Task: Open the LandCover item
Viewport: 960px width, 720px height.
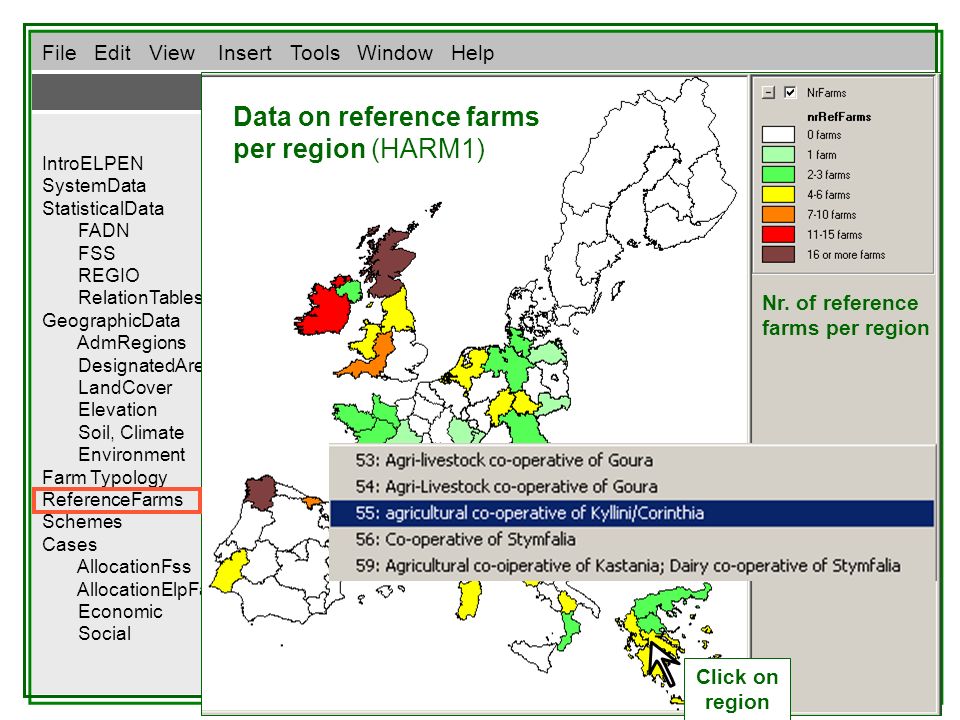Action: tap(125, 388)
